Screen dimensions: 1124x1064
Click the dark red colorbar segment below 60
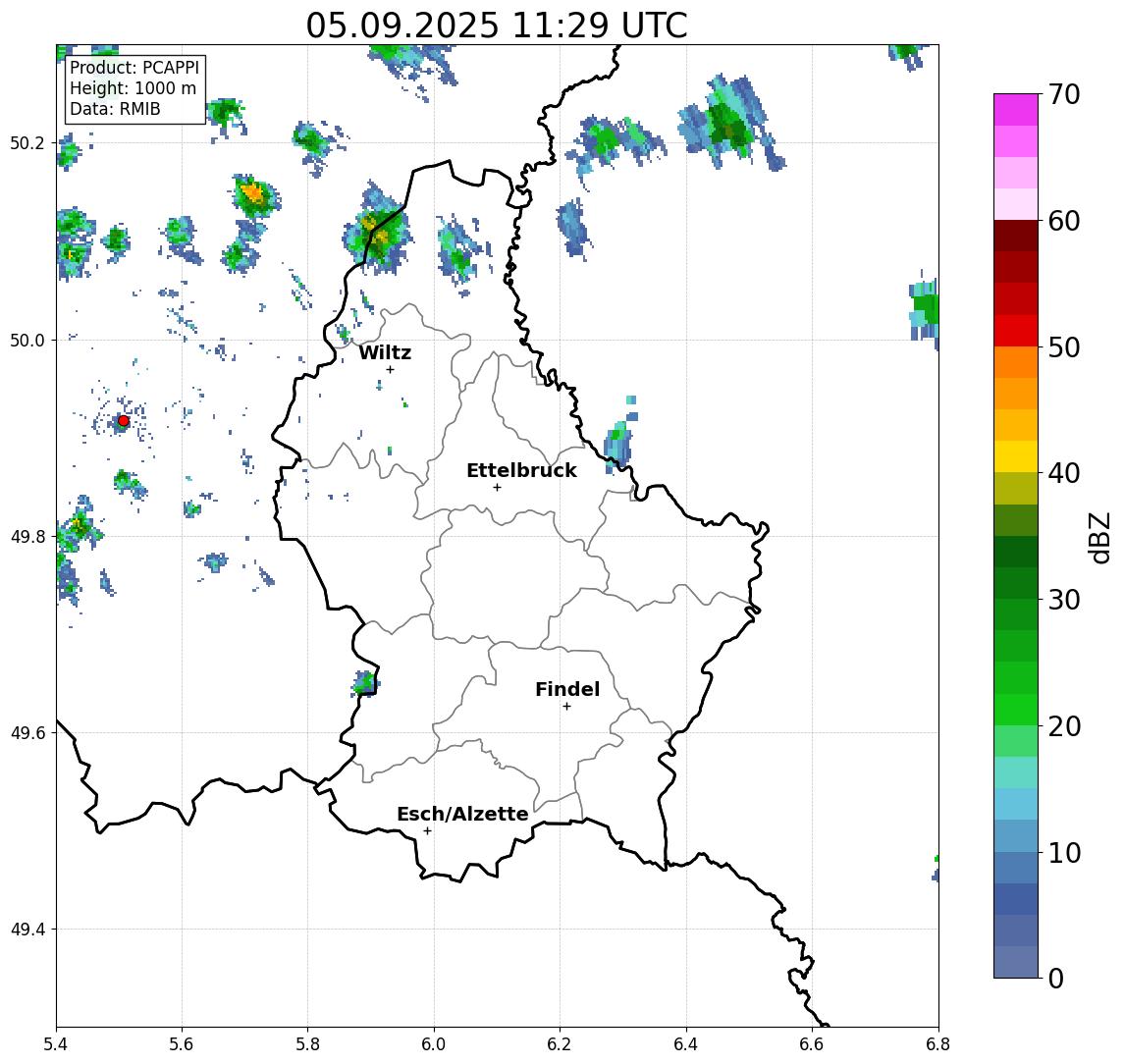click(1016, 236)
